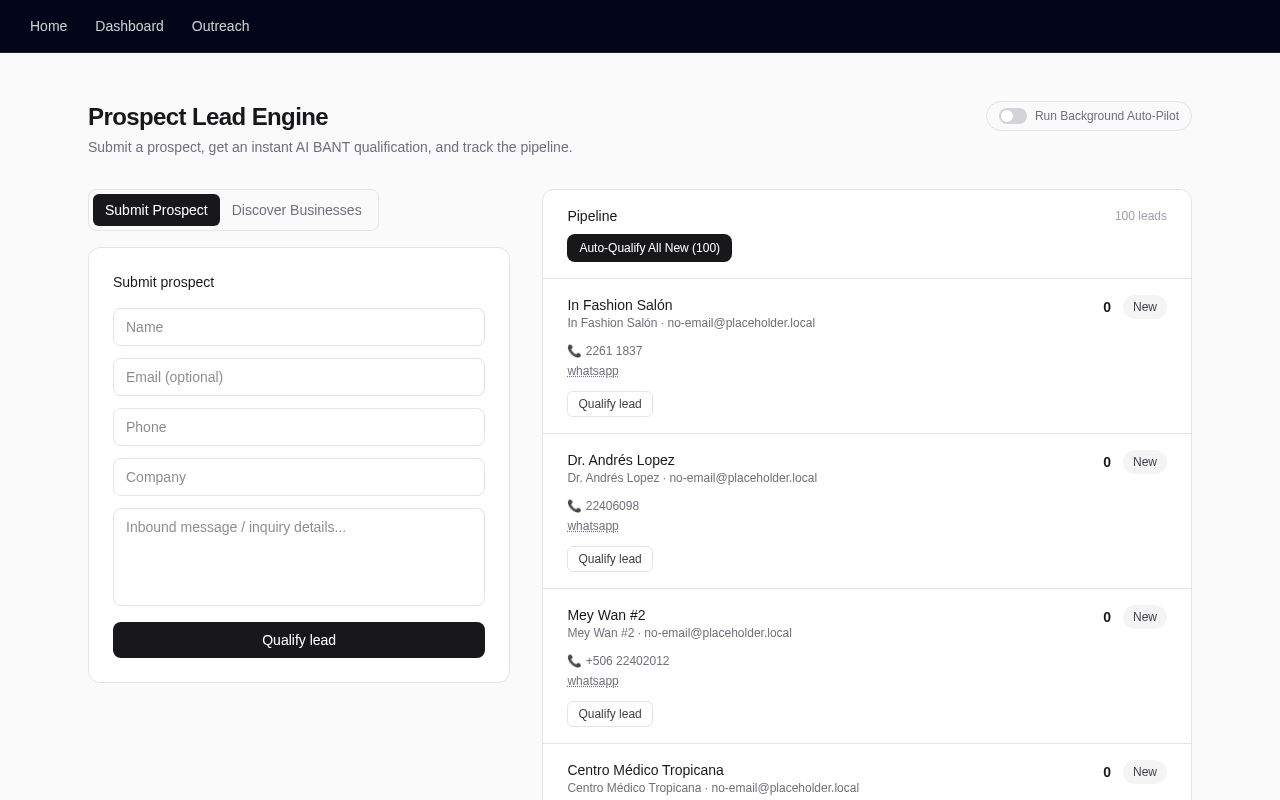Image resolution: width=1280 pixels, height=800 pixels.
Task: Click the Pipeline panel heading
Action: 592,216
